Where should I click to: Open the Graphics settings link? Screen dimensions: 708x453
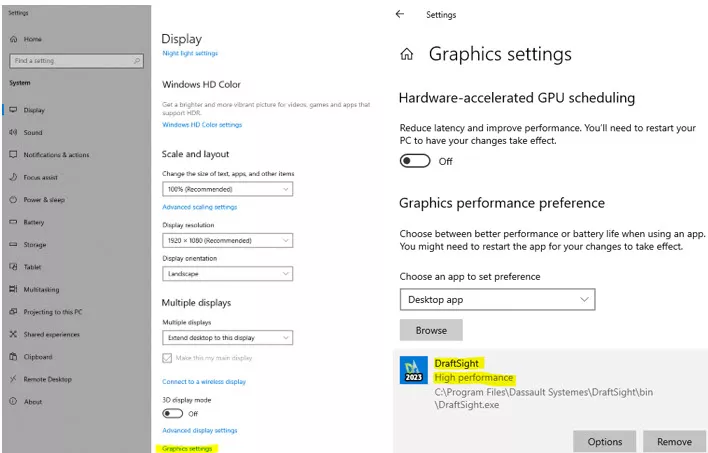pos(189,448)
